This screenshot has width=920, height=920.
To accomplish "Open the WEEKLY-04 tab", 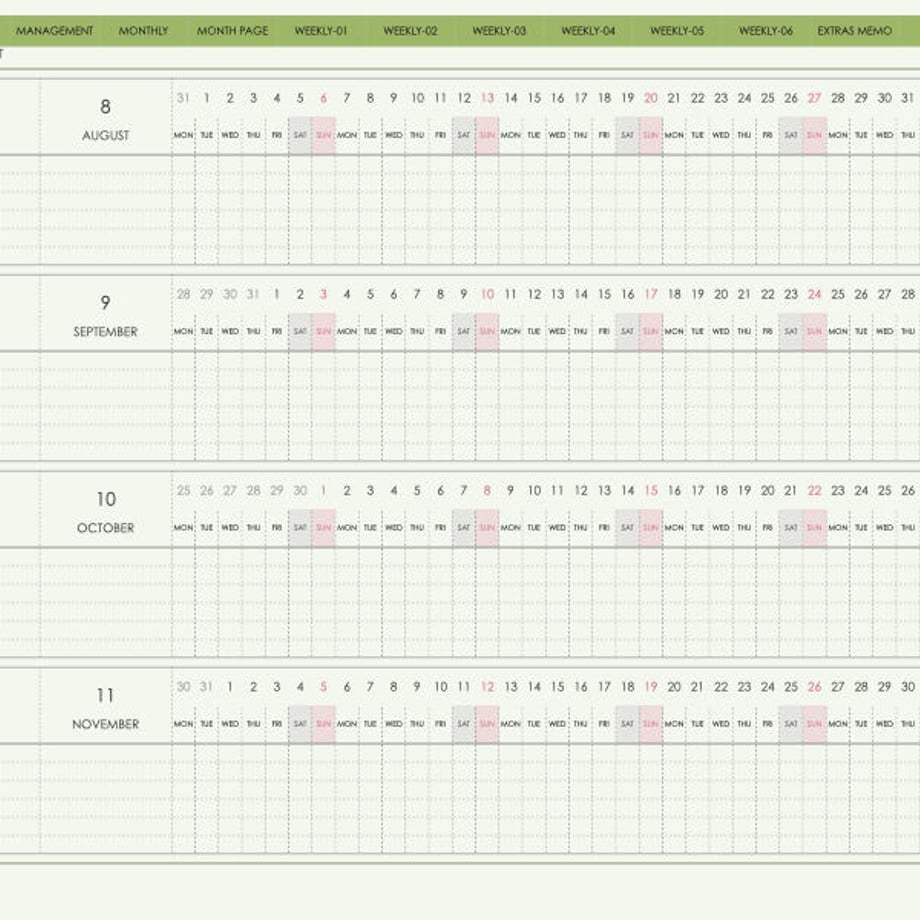I will 588,31.
